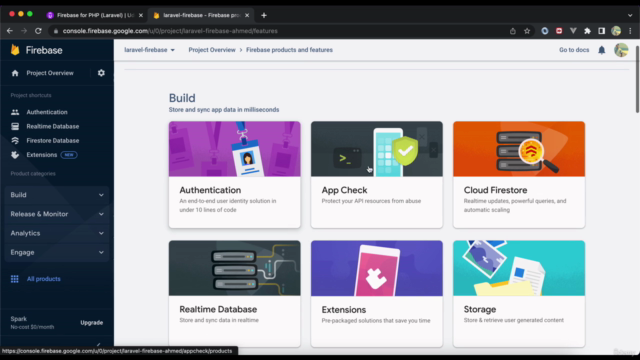Click the Firestore Database icon in sidebar
This screenshot has width=640, height=360.
(15, 140)
